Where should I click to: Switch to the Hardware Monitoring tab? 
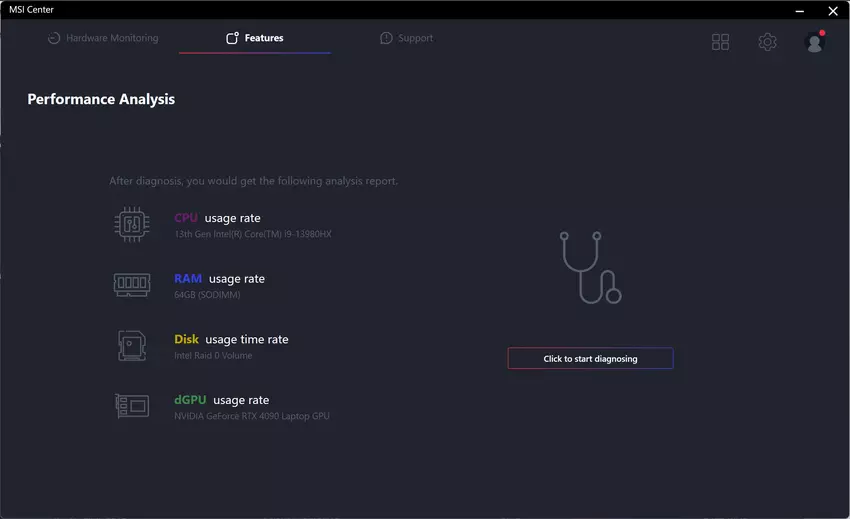click(x=103, y=38)
